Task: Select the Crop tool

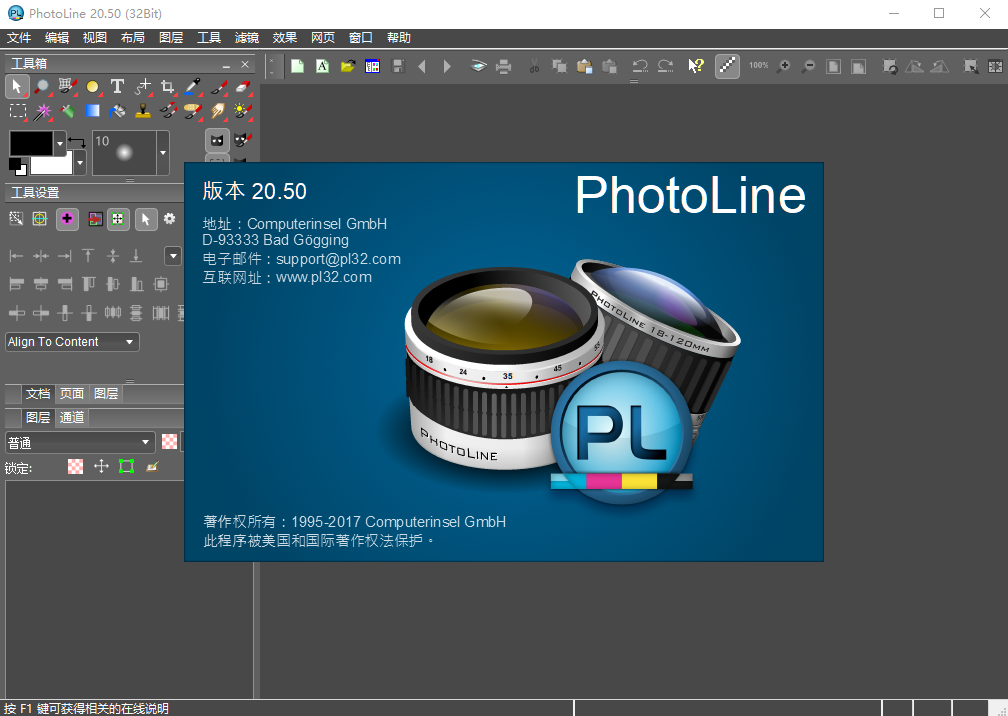Action: click(167, 87)
